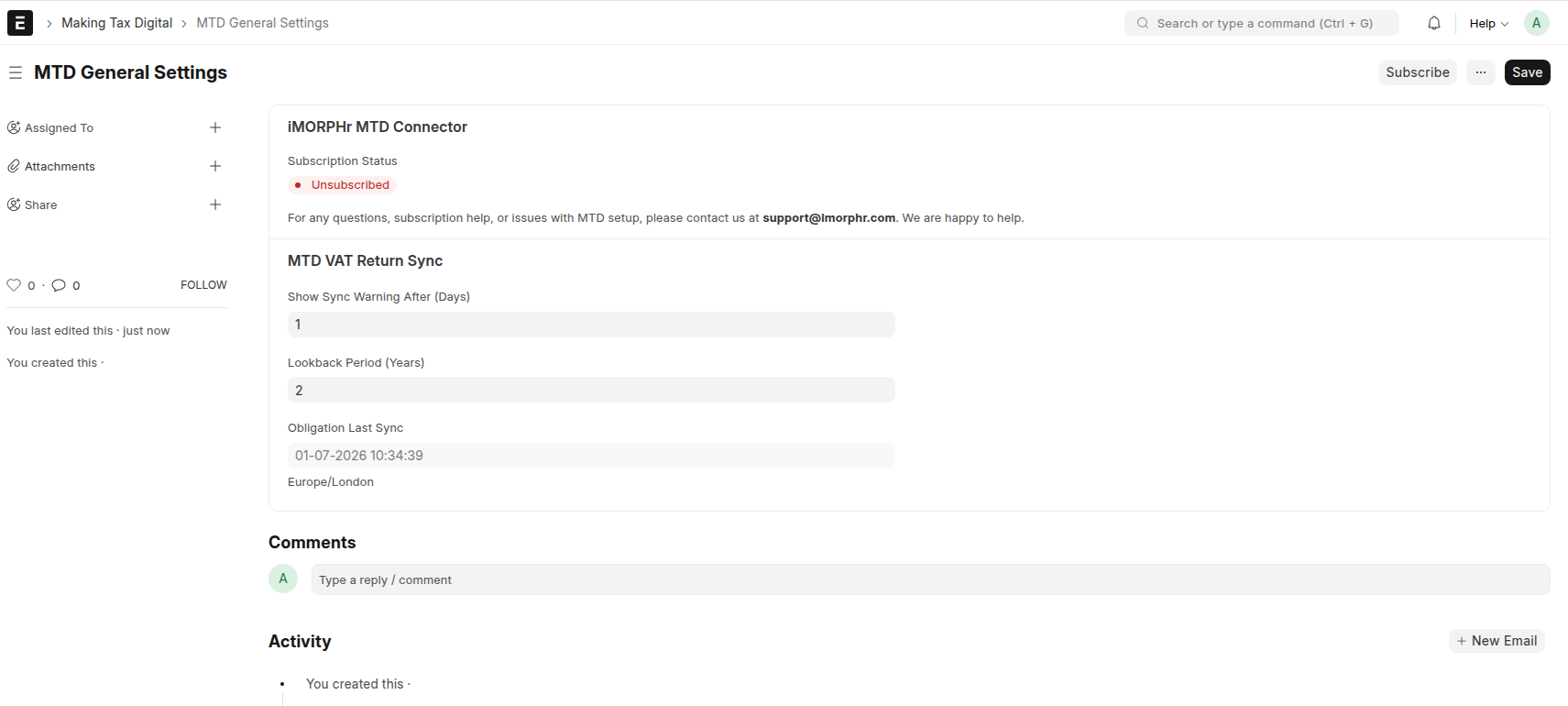Click the MTD VAT Return Sync section heading
This screenshot has height=706, width=1568.
[365, 261]
